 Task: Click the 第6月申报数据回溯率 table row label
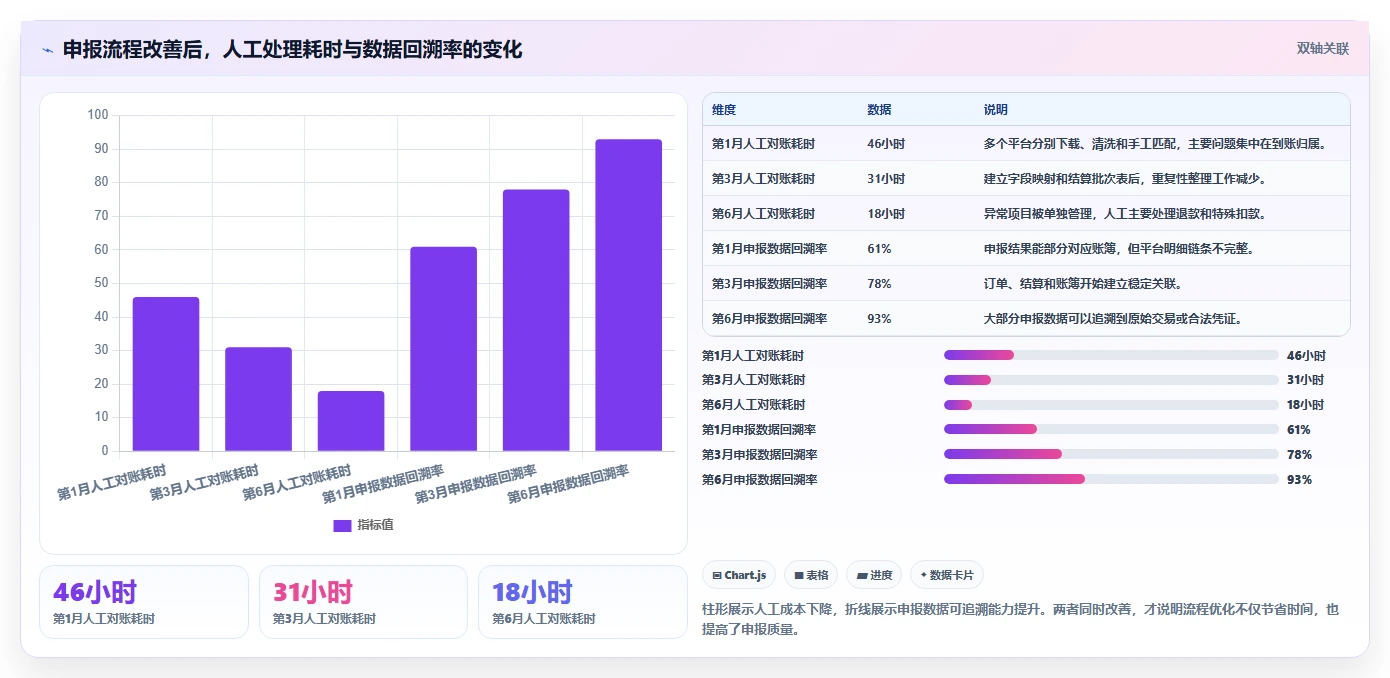tap(770, 319)
